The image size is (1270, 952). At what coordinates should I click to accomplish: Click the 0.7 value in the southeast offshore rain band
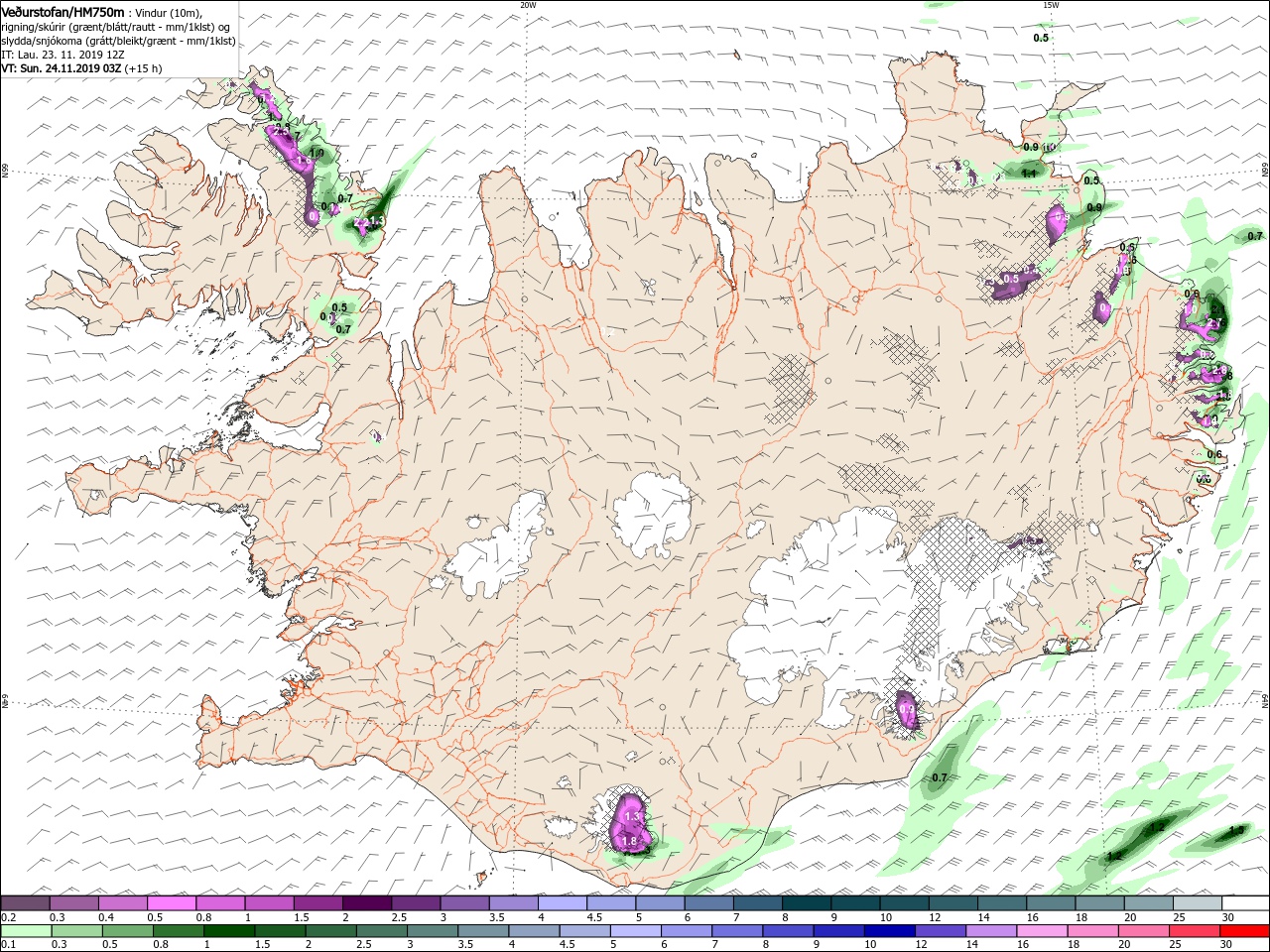pyautogui.click(x=940, y=777)
